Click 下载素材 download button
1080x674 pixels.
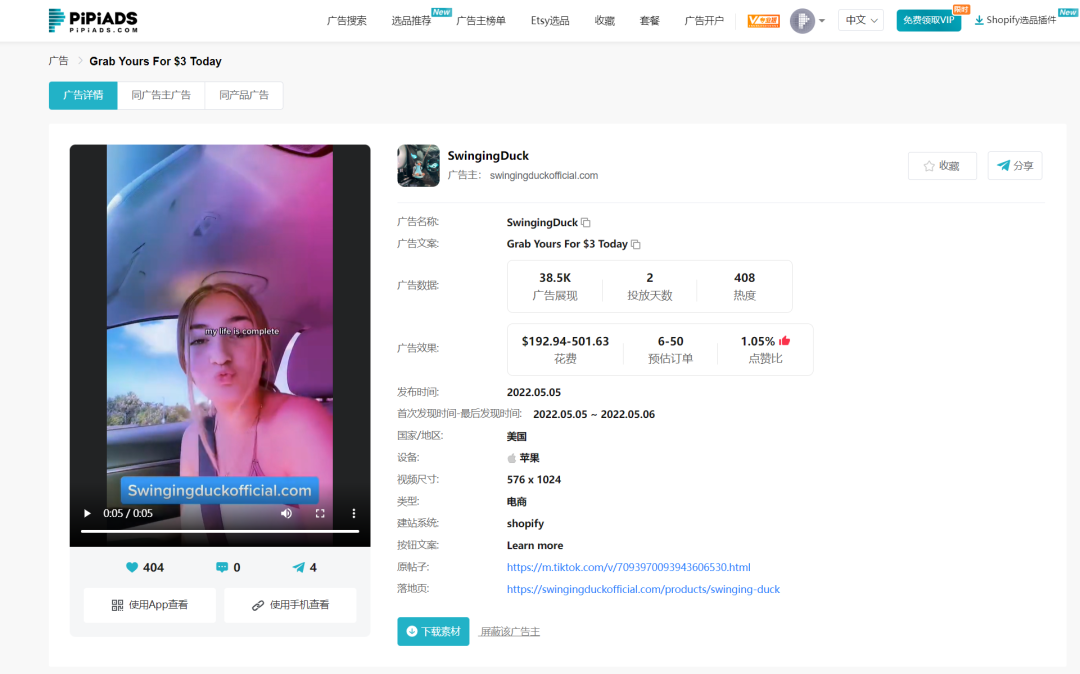pyautogui.click(x=433, y=631)
